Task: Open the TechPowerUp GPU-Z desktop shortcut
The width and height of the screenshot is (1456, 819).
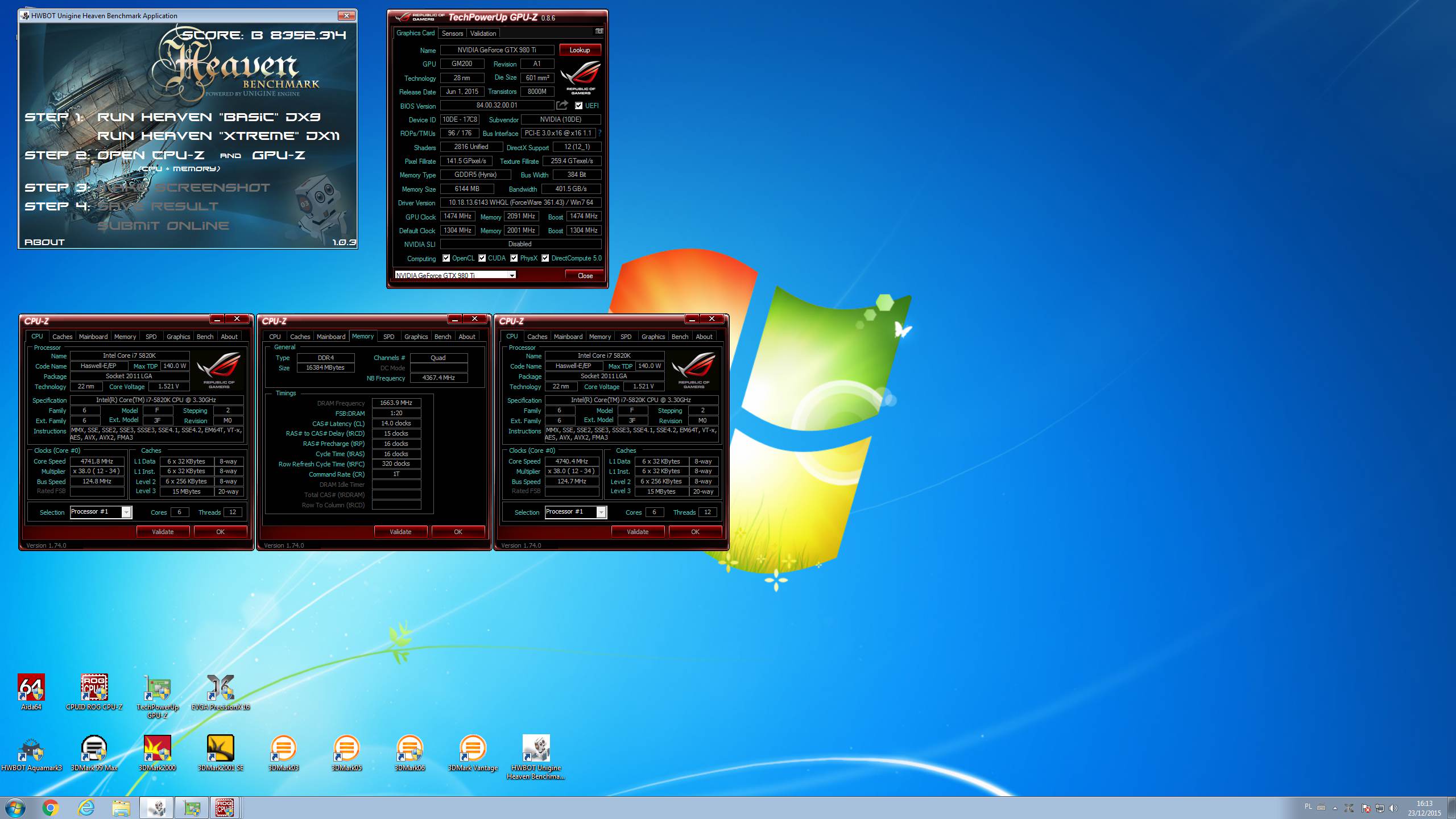Action: click(x=158, y=696)
